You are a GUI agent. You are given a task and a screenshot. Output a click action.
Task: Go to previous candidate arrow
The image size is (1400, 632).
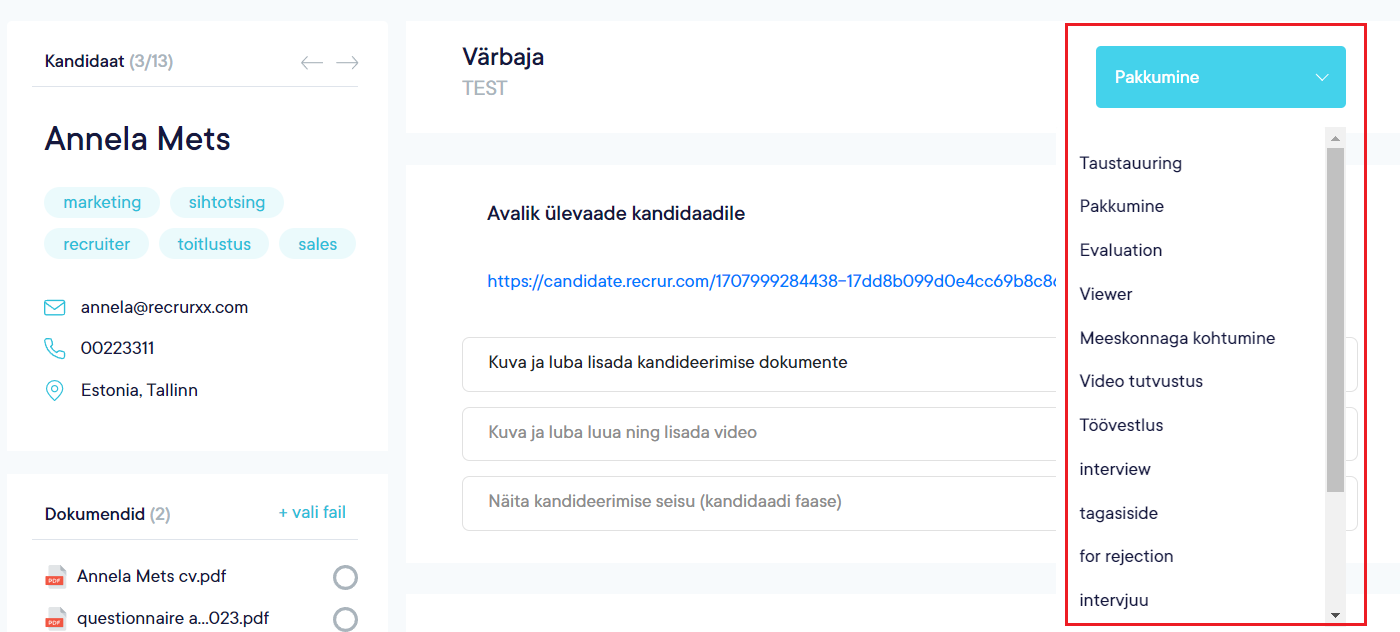[312, 63]
